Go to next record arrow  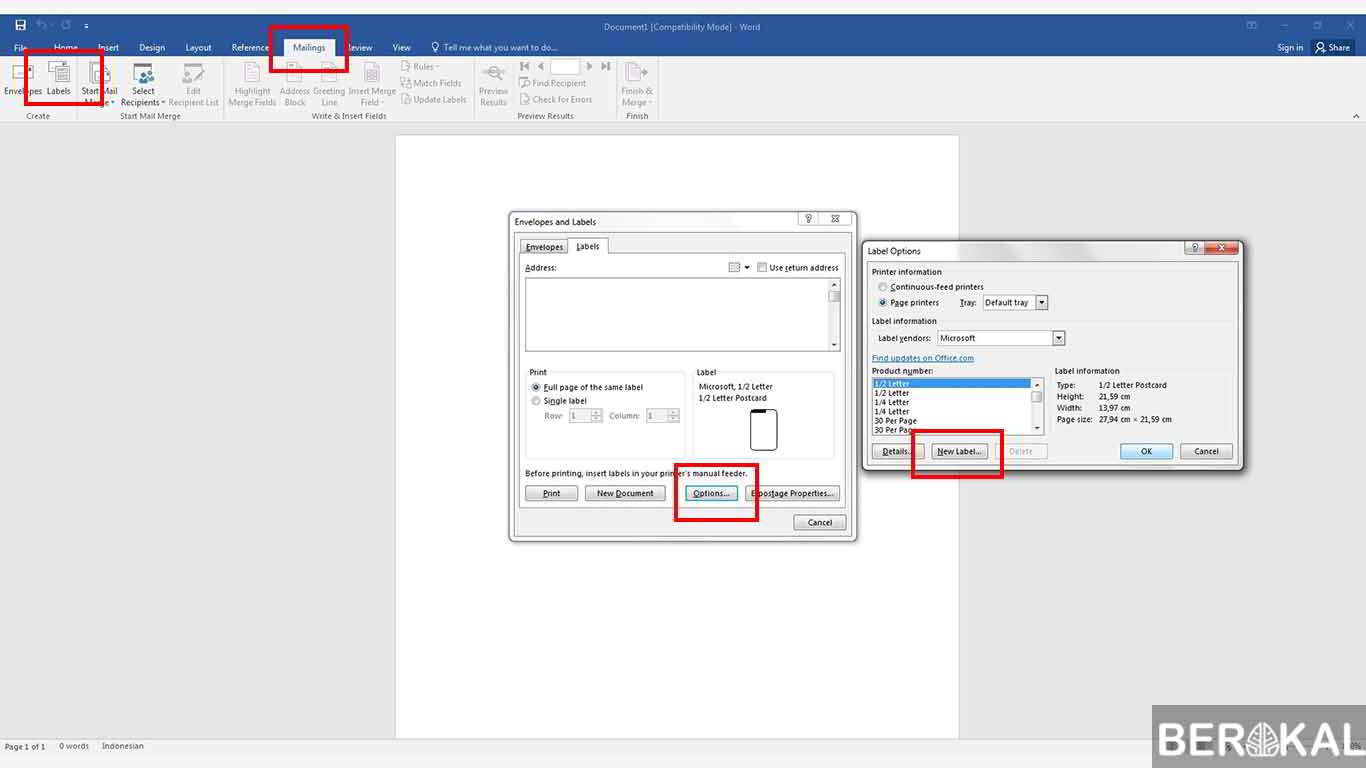pos(589,67)
